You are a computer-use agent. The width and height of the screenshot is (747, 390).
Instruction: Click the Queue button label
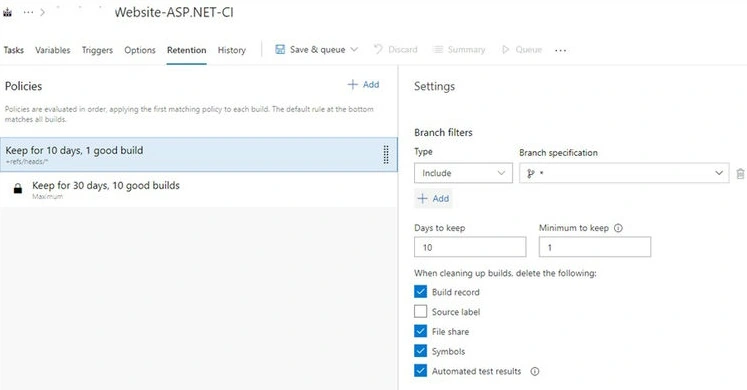click(528, 50)
